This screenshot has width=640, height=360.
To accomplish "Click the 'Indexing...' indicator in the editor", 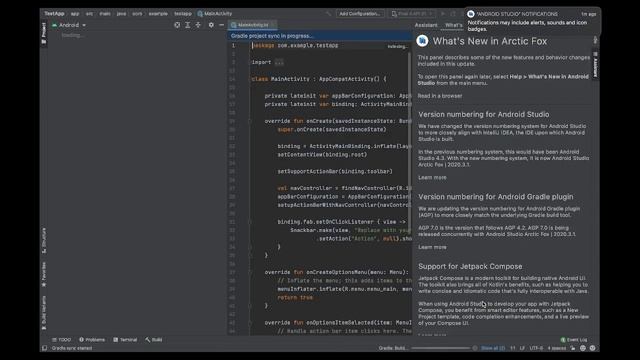I will coord(397,47).
